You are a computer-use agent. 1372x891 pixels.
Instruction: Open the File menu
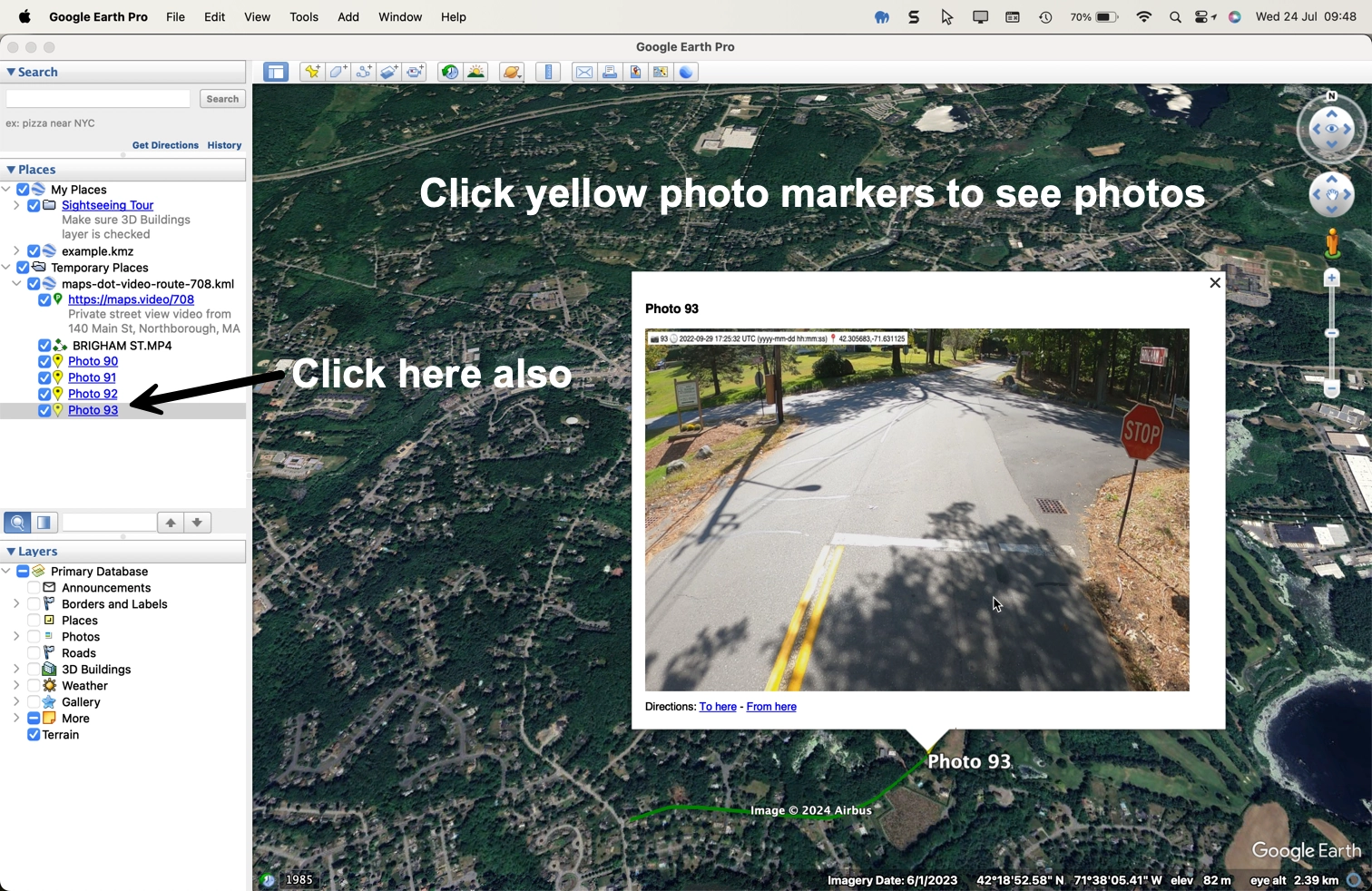point(175,17)
